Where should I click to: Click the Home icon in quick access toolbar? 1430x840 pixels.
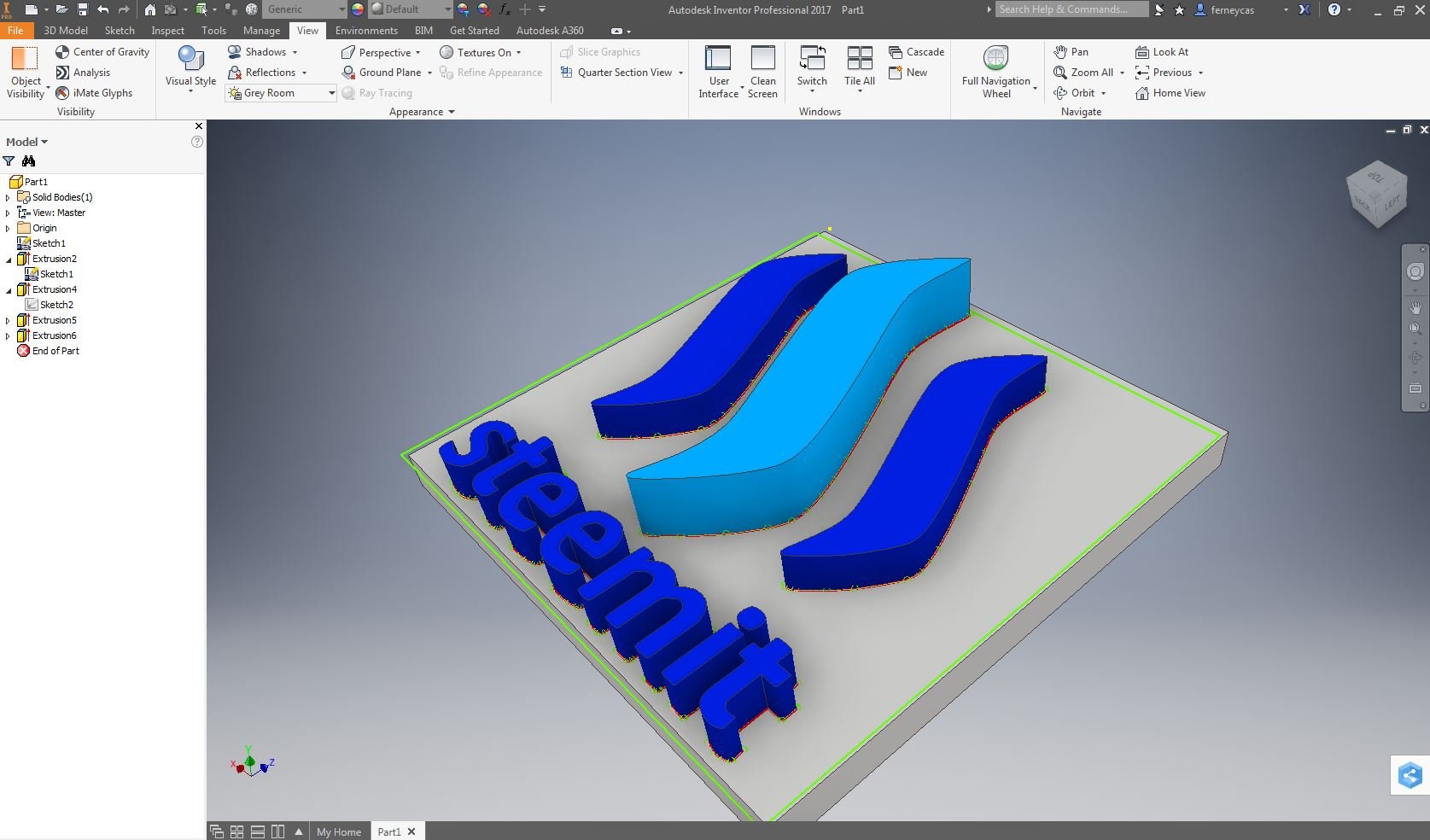pos(149,9)
